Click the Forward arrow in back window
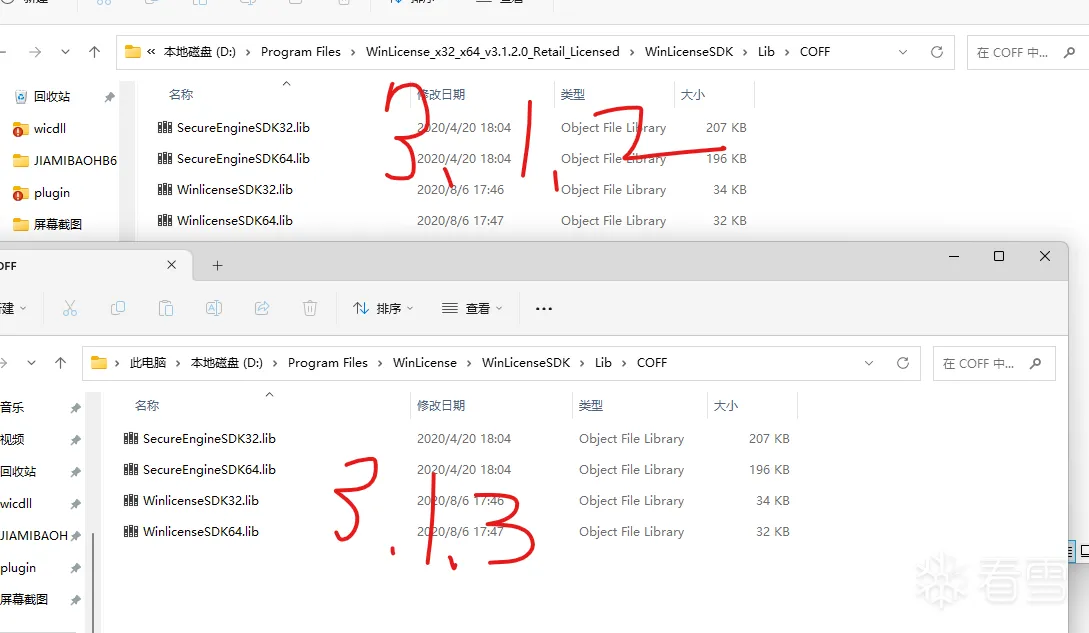Screen dimensions: 1089x633 pos(35,52)
